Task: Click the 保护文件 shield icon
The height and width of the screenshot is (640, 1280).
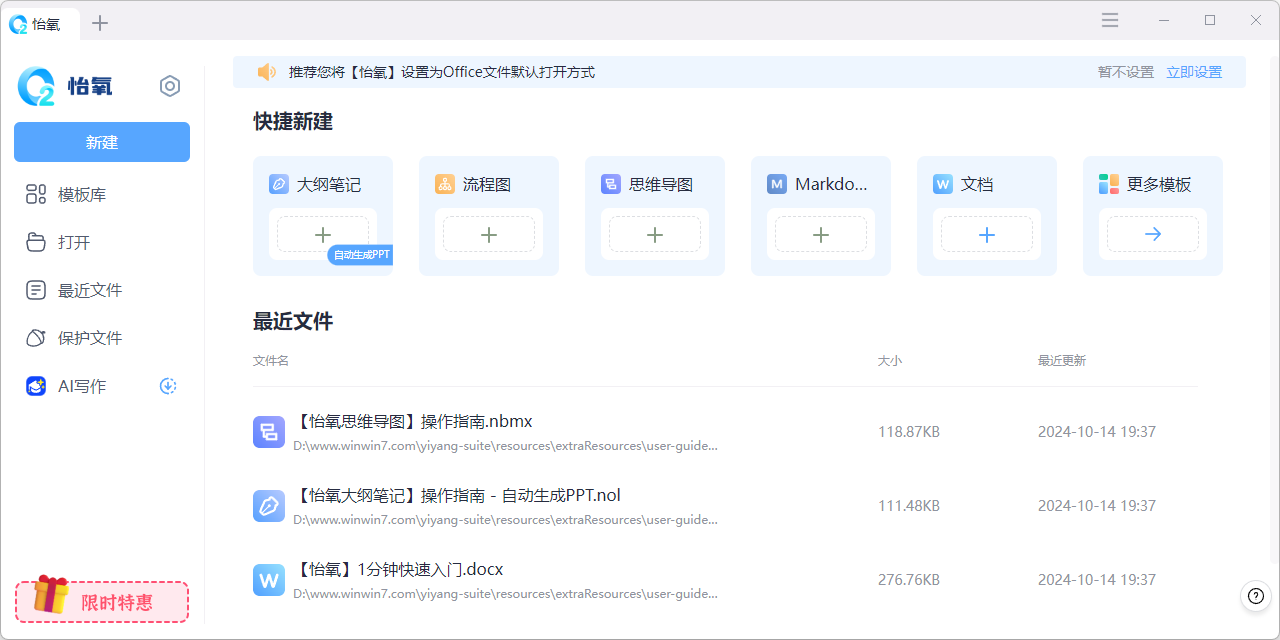Action: (x=36, y=338)
